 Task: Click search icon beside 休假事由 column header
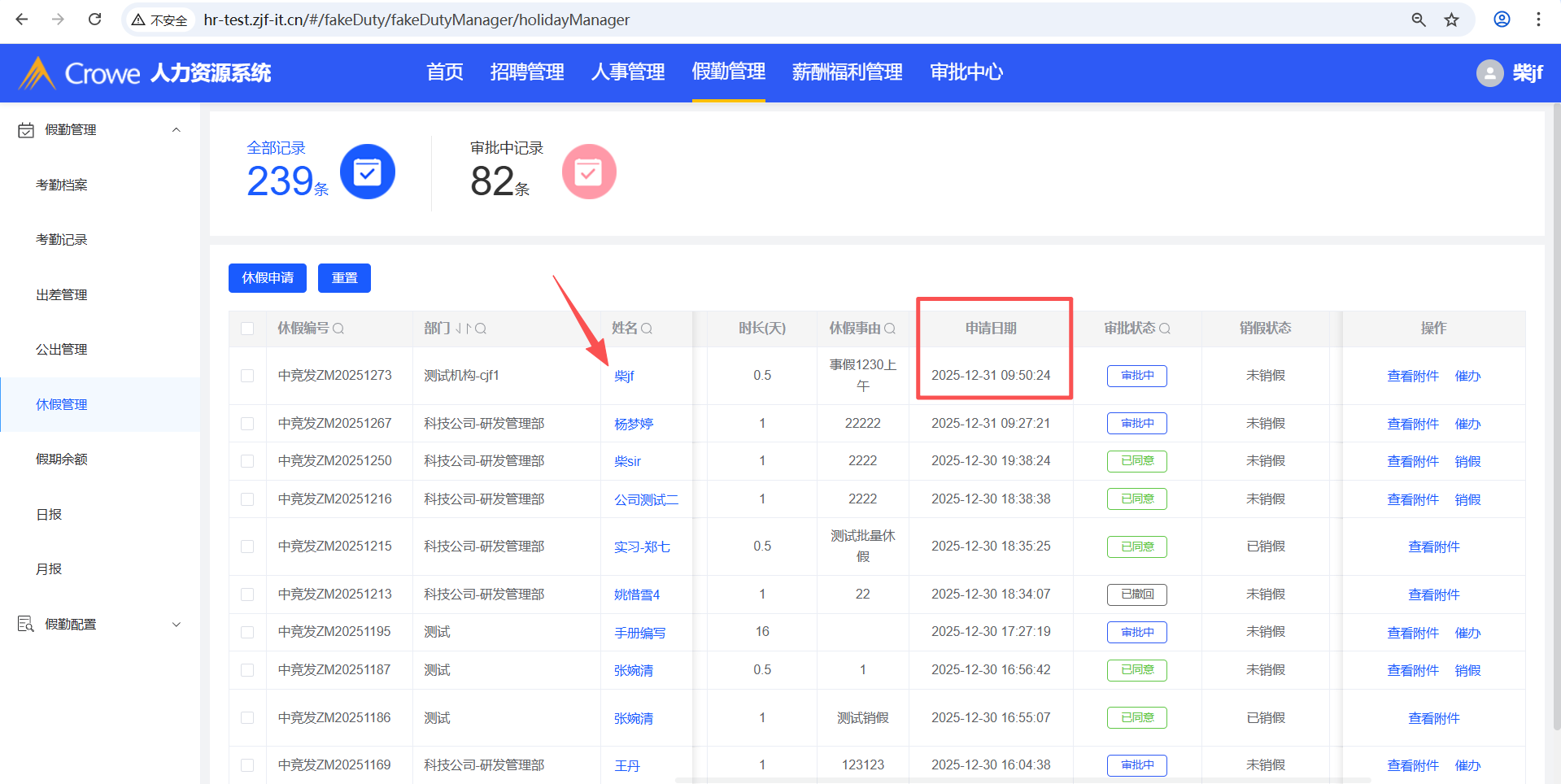(x=890, y=329)
